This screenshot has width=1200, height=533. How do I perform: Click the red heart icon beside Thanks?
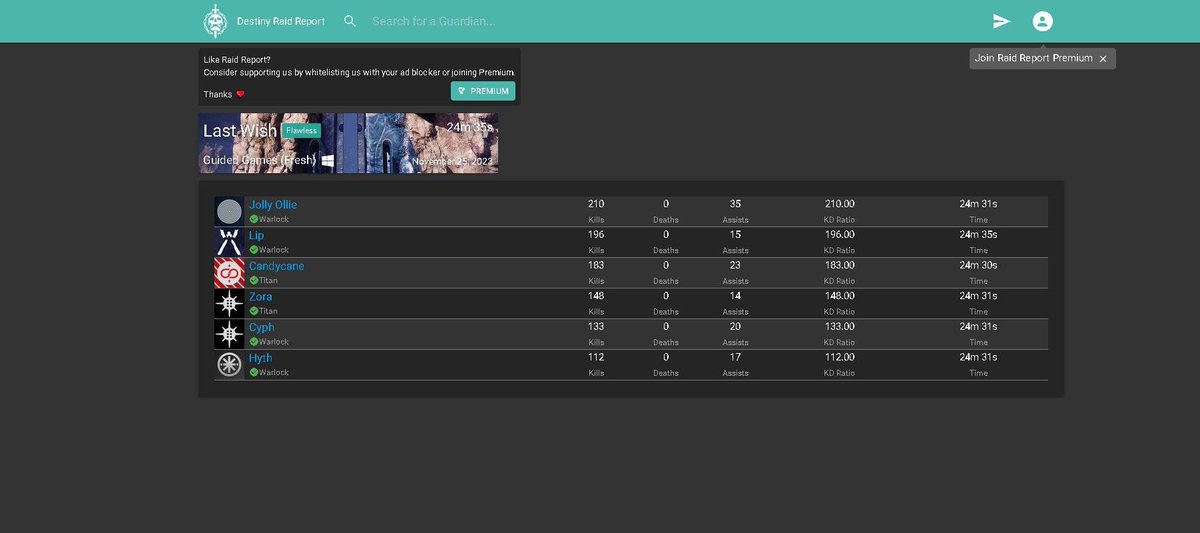point(240,94)
